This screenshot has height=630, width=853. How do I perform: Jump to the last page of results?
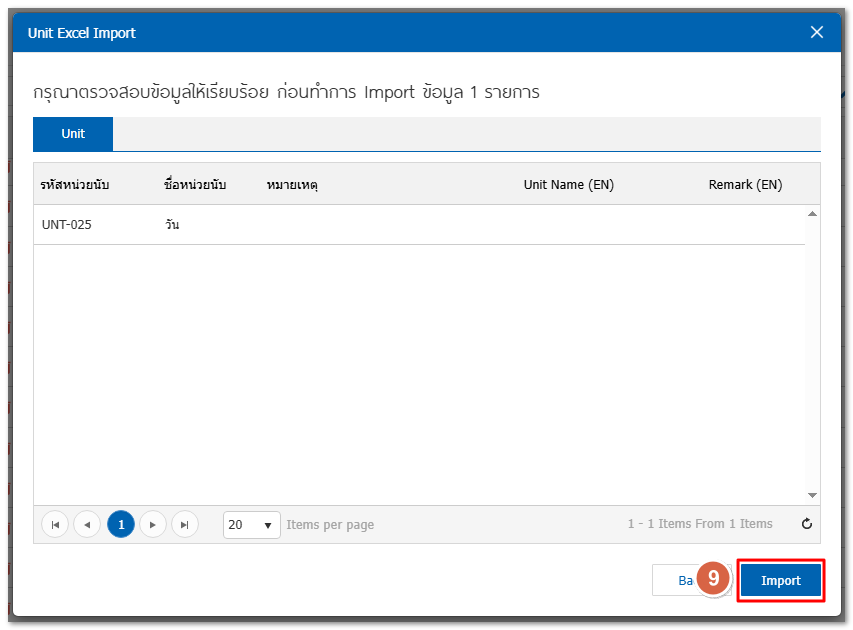pyautogui.click(x=185, y=524)
